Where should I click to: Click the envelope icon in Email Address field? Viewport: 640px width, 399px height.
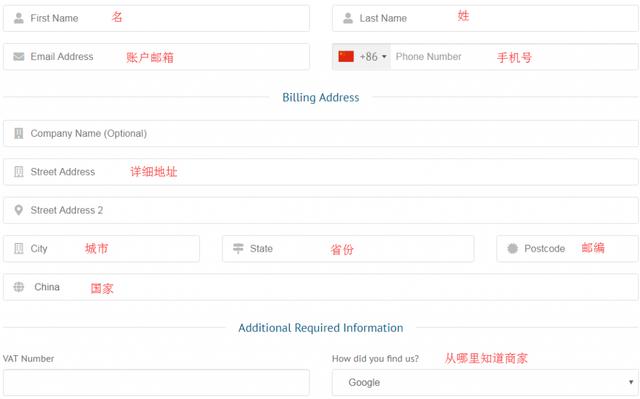point(19,57)
